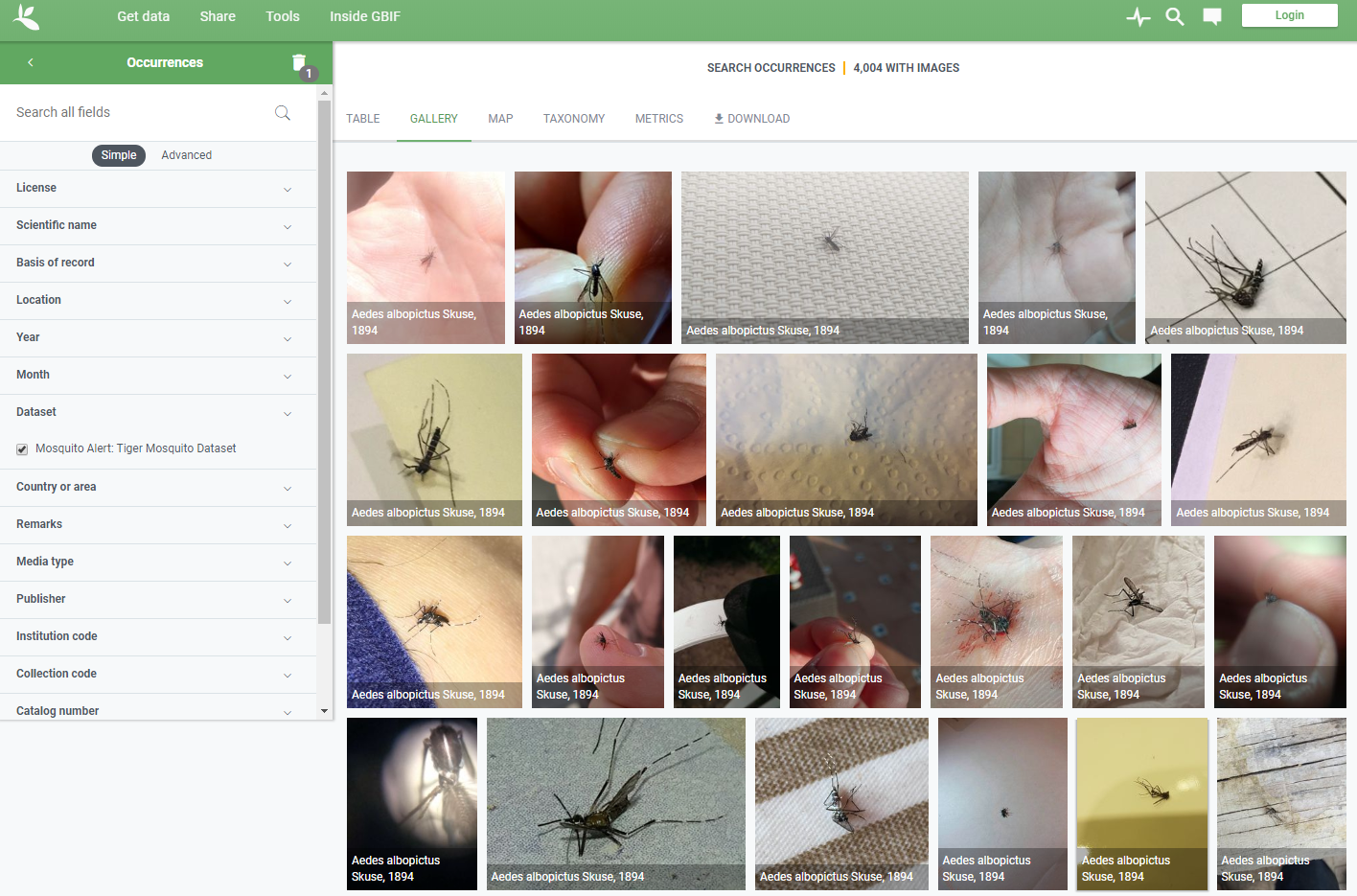The height and width of the screenshot is (896, 1357).
Task: Uncheck Mosquito Alert: Tiger Mosquito Dataset
Action: coord(22,448)
